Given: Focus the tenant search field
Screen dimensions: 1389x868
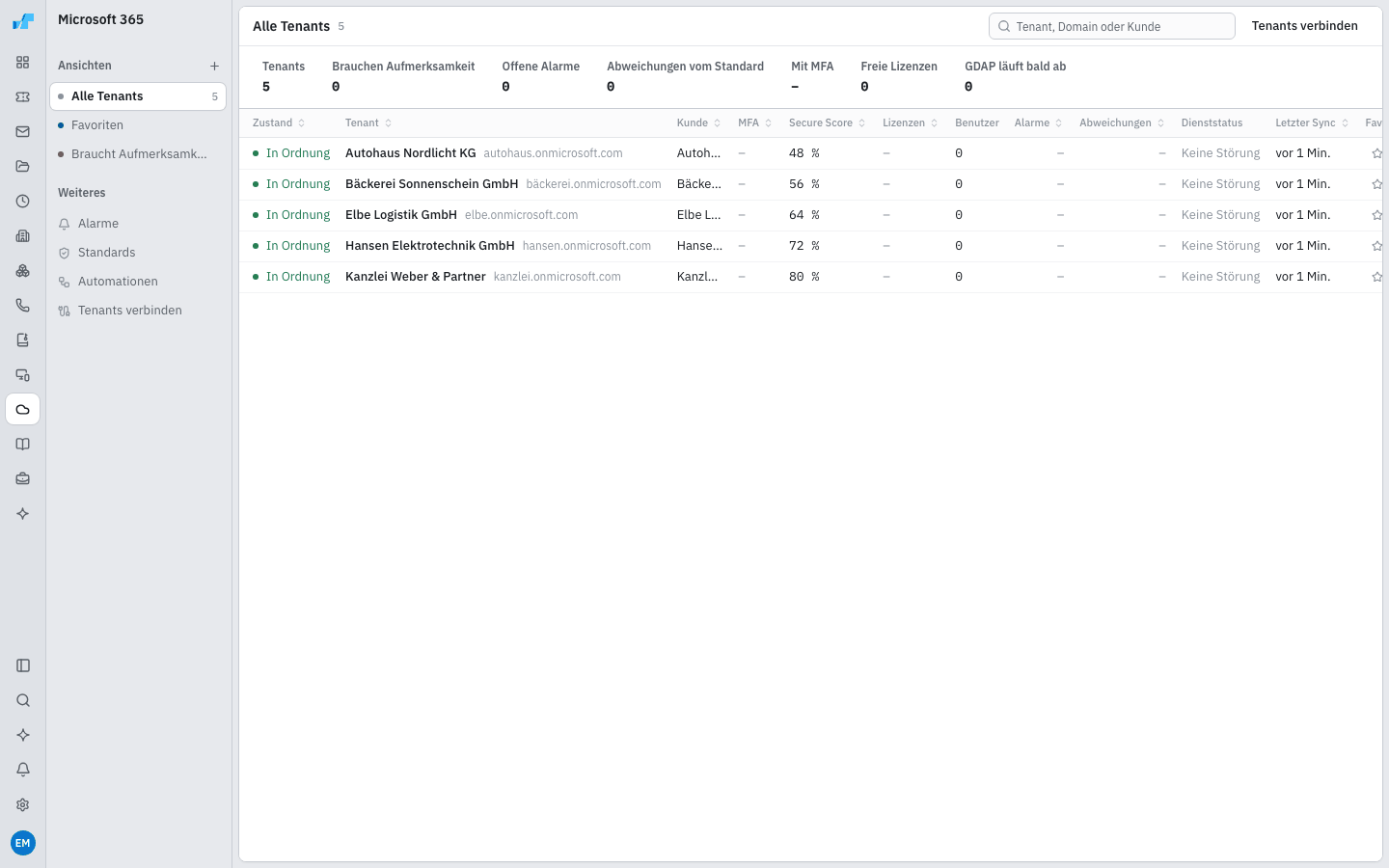Looking at the screenshot, I should click(x=1111, y=26).
